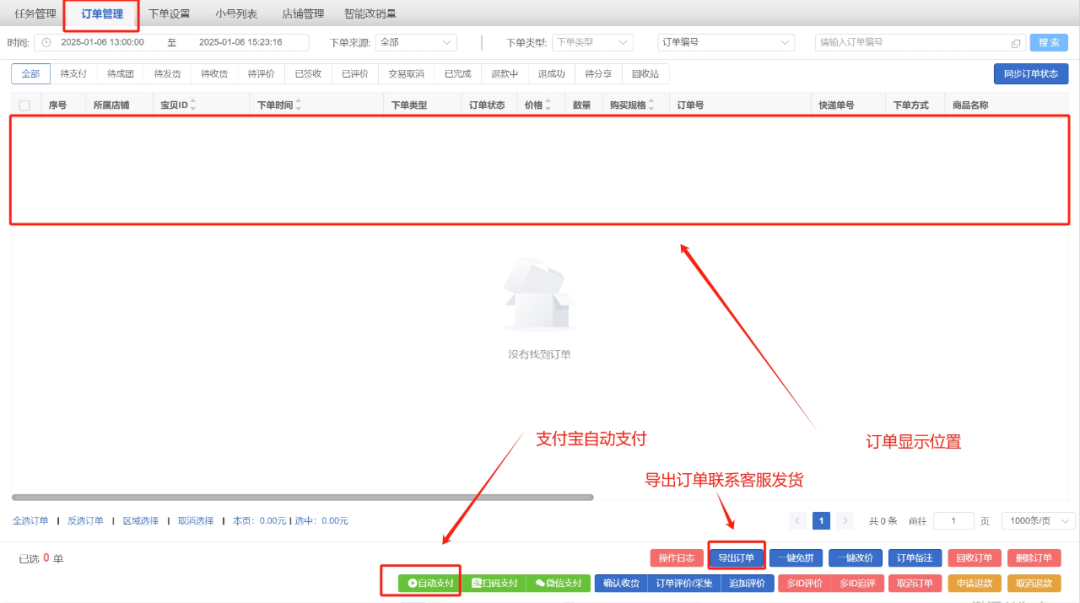This screenshot has height=603, width=1080.
Task: Expand the 下单类型 dropdown filter
Action: point(590,42)
